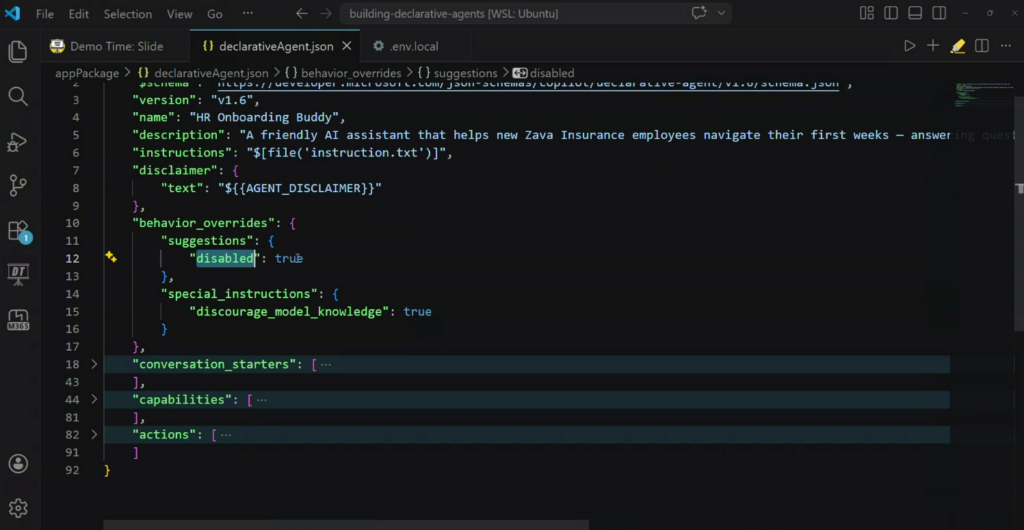Toggle the bottom panel visibility

point(912,14)
